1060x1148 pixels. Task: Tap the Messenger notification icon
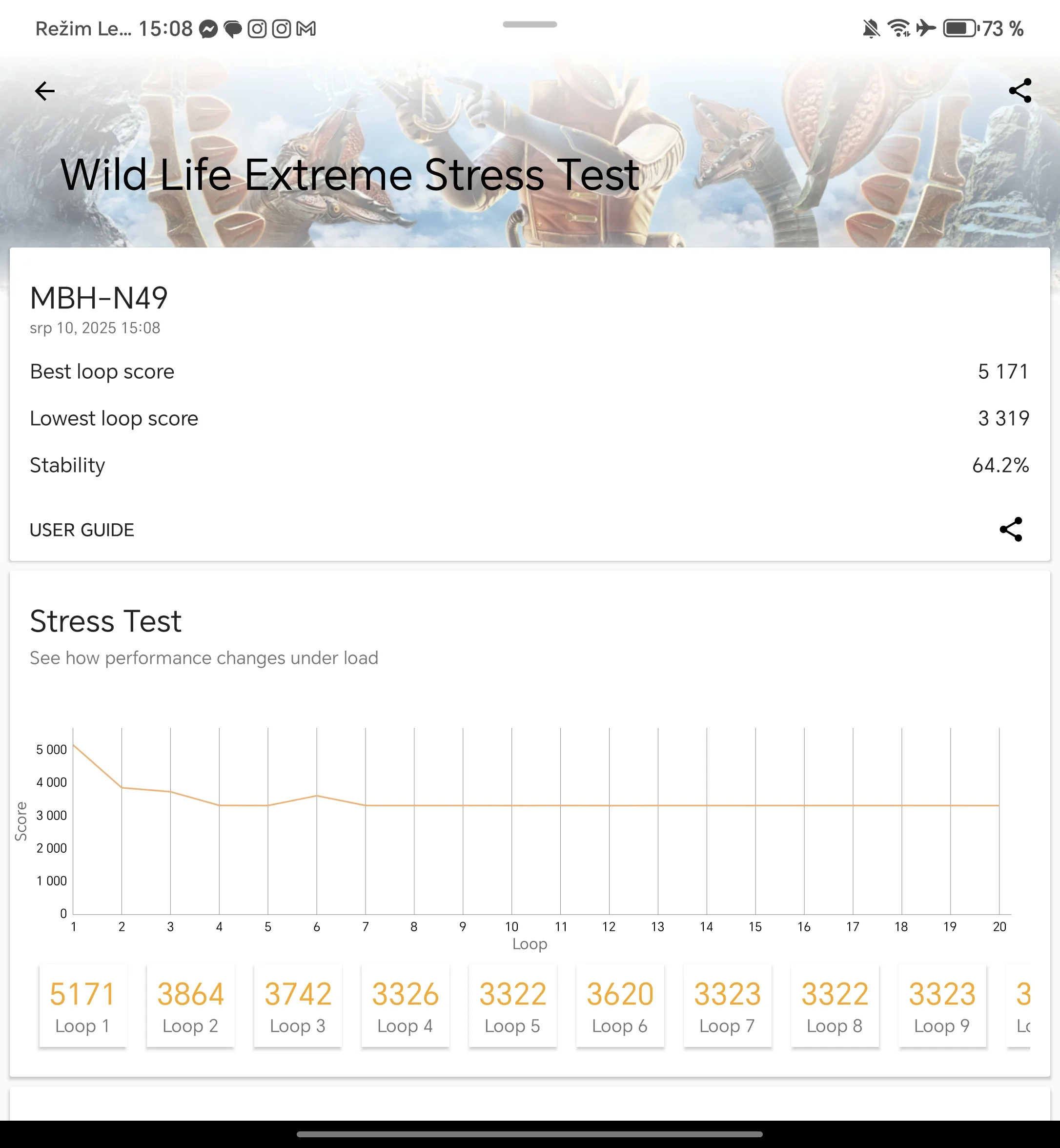208,29
